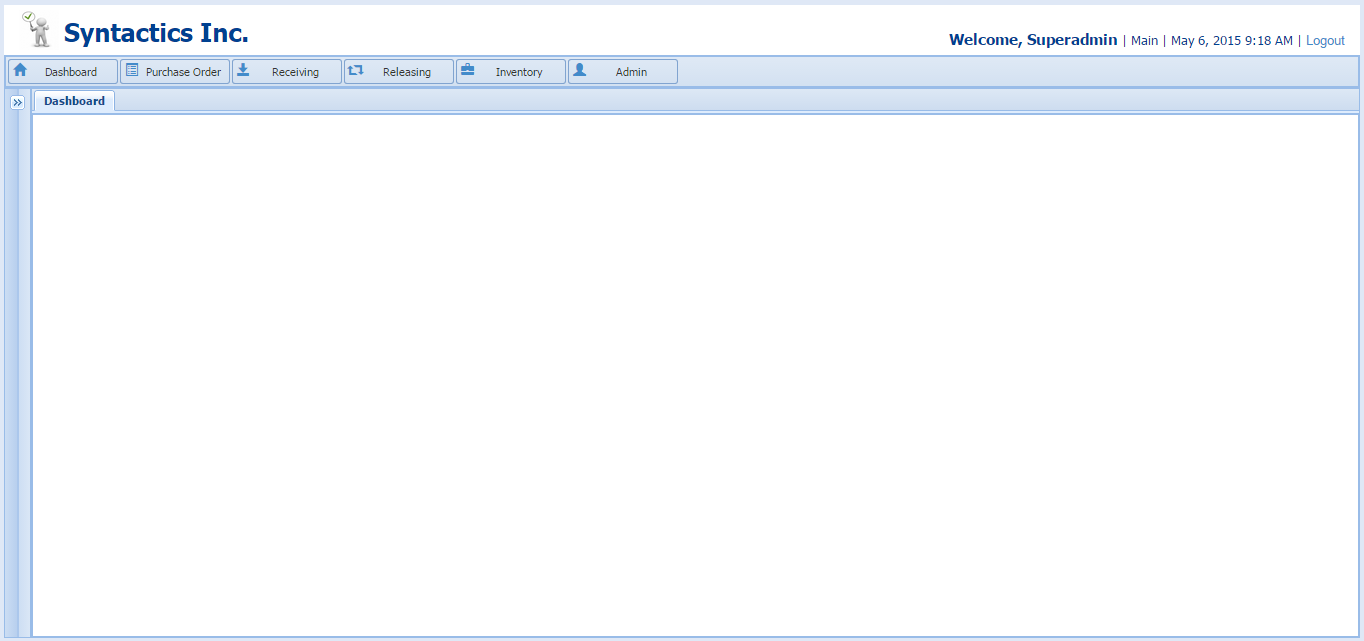Click the Welcome, Superadmin text
1364x641 pixels.
[x=1033, y=40]
